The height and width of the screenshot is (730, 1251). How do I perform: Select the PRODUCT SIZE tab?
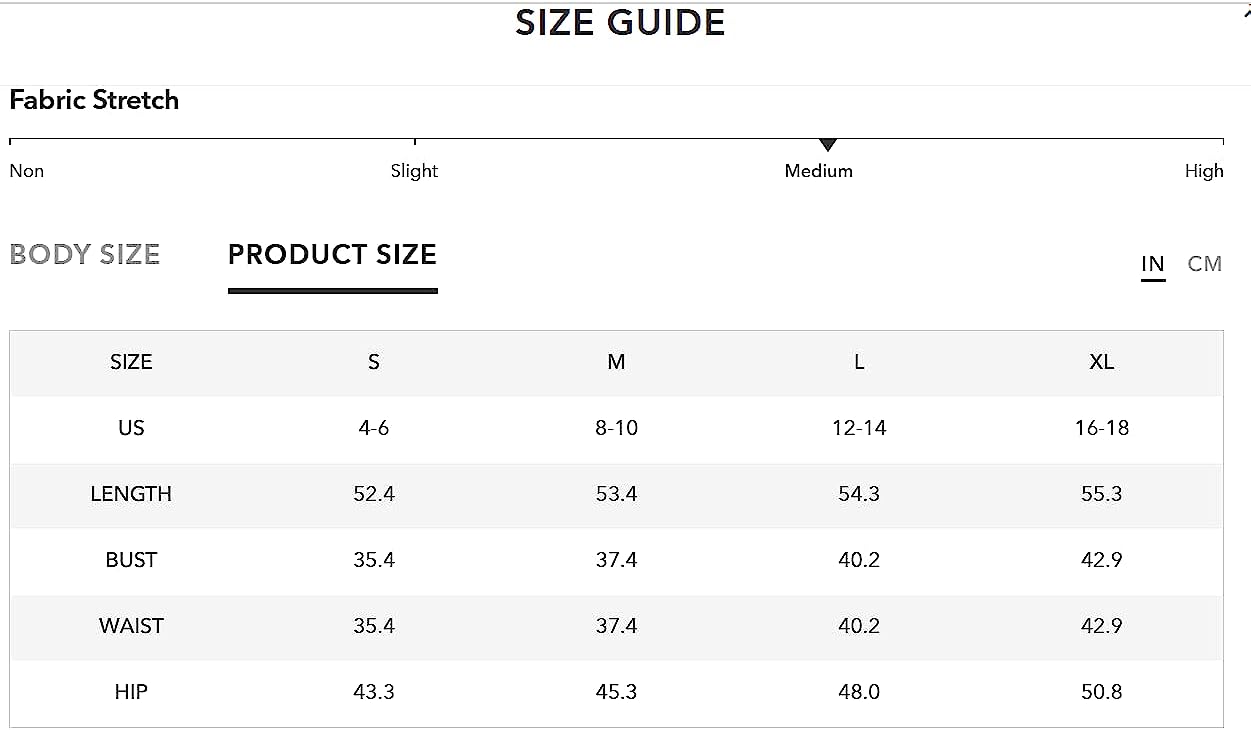332,255
